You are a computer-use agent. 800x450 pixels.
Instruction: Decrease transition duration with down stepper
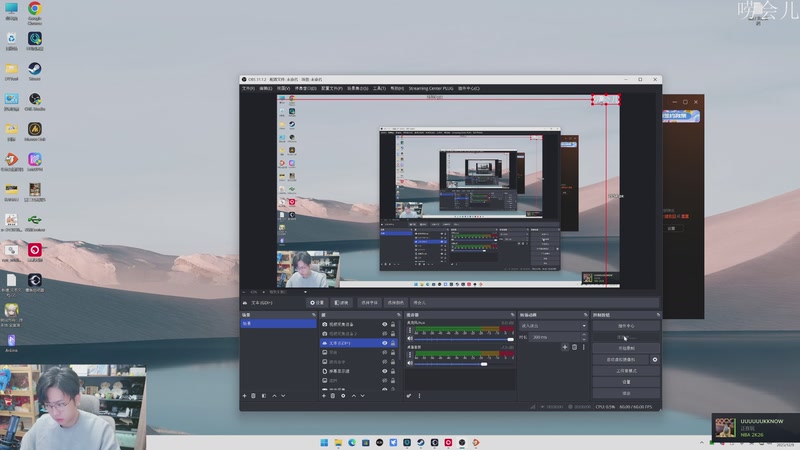tap(584, 339)
